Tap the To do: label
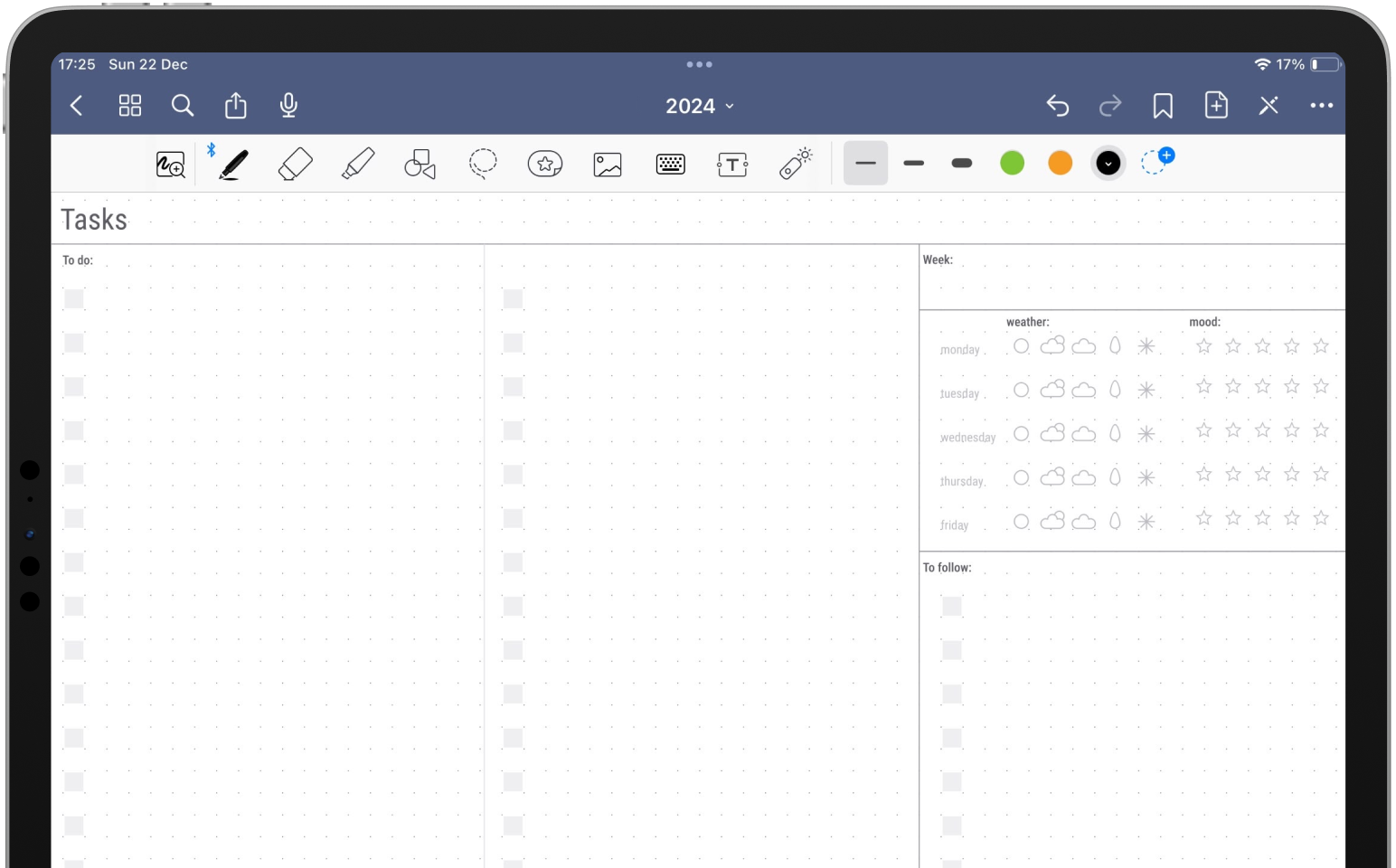 tap(78, 260)
